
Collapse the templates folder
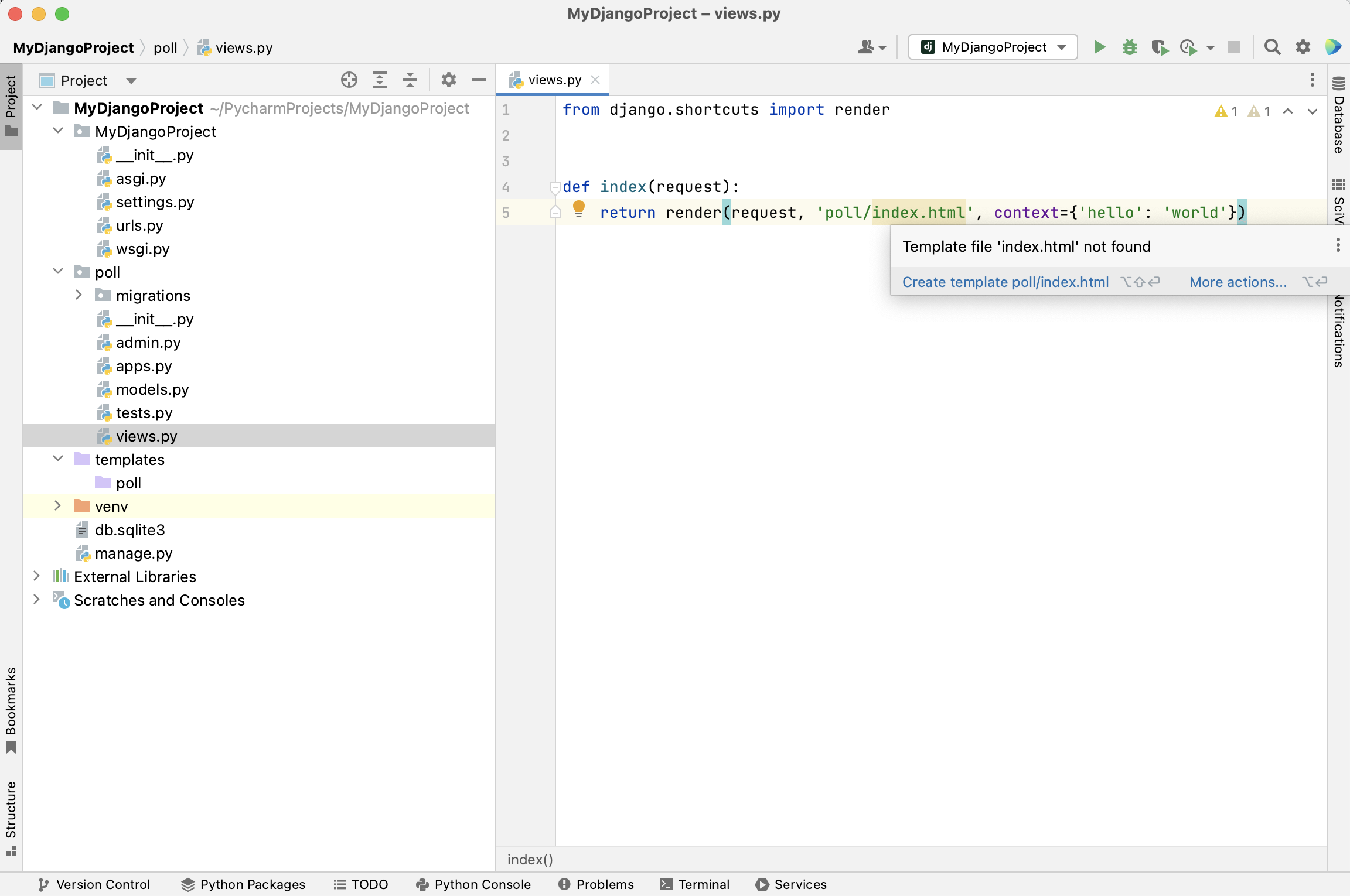58,459
